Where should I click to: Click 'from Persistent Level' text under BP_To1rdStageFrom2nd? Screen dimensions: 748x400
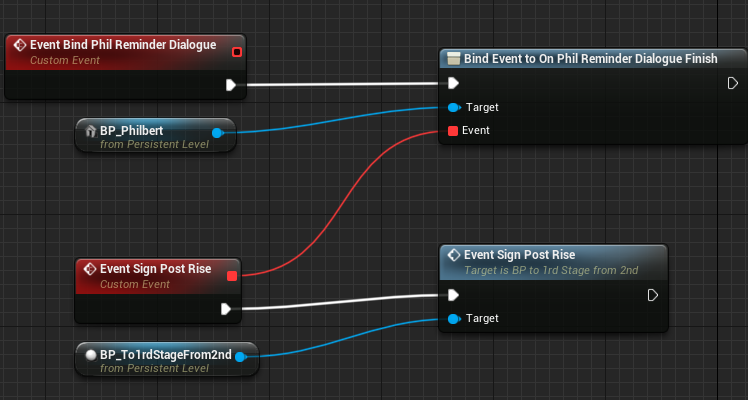pos(155,369)
